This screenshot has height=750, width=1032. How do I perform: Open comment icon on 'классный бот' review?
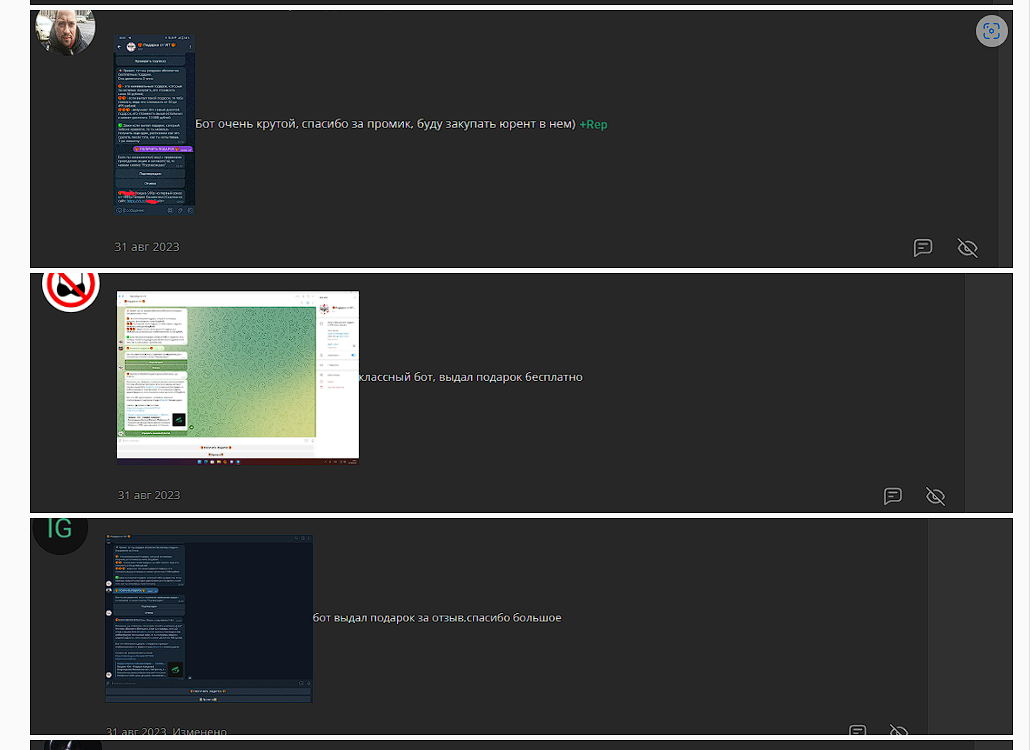[x=892, y=496]
